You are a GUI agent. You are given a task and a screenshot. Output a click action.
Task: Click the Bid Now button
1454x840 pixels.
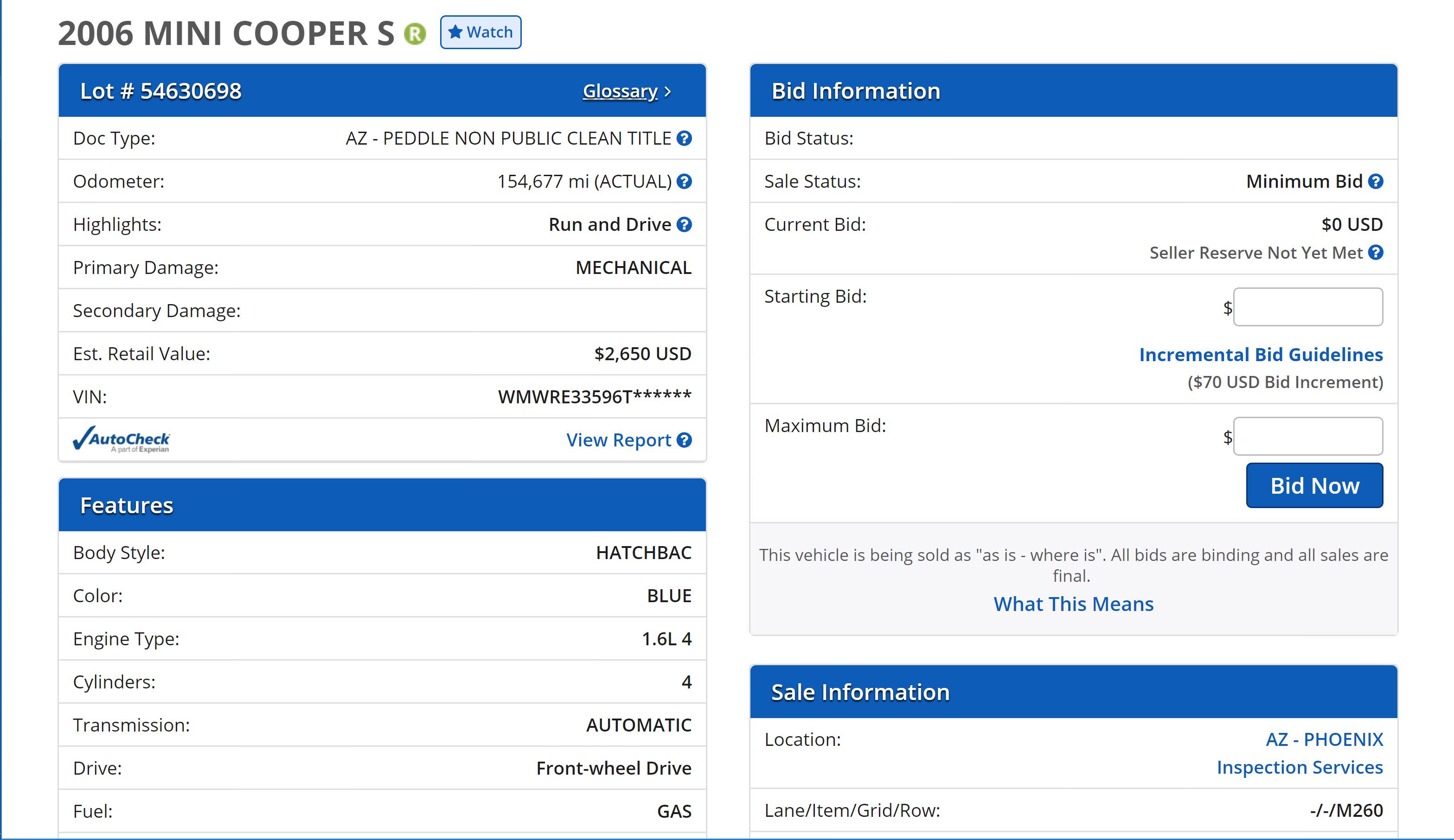click(x=1314, y=485)
